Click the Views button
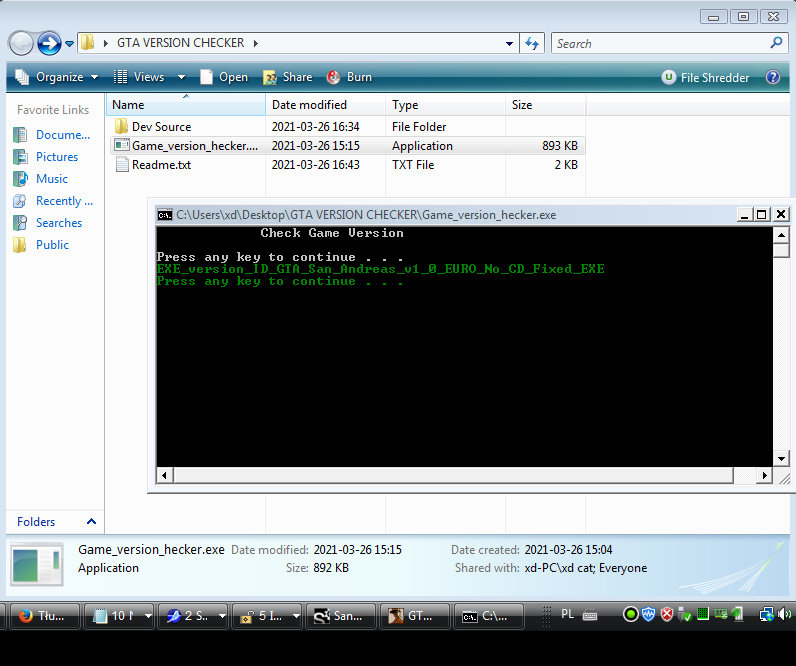The image size is (796, 666). pos(140,77)
